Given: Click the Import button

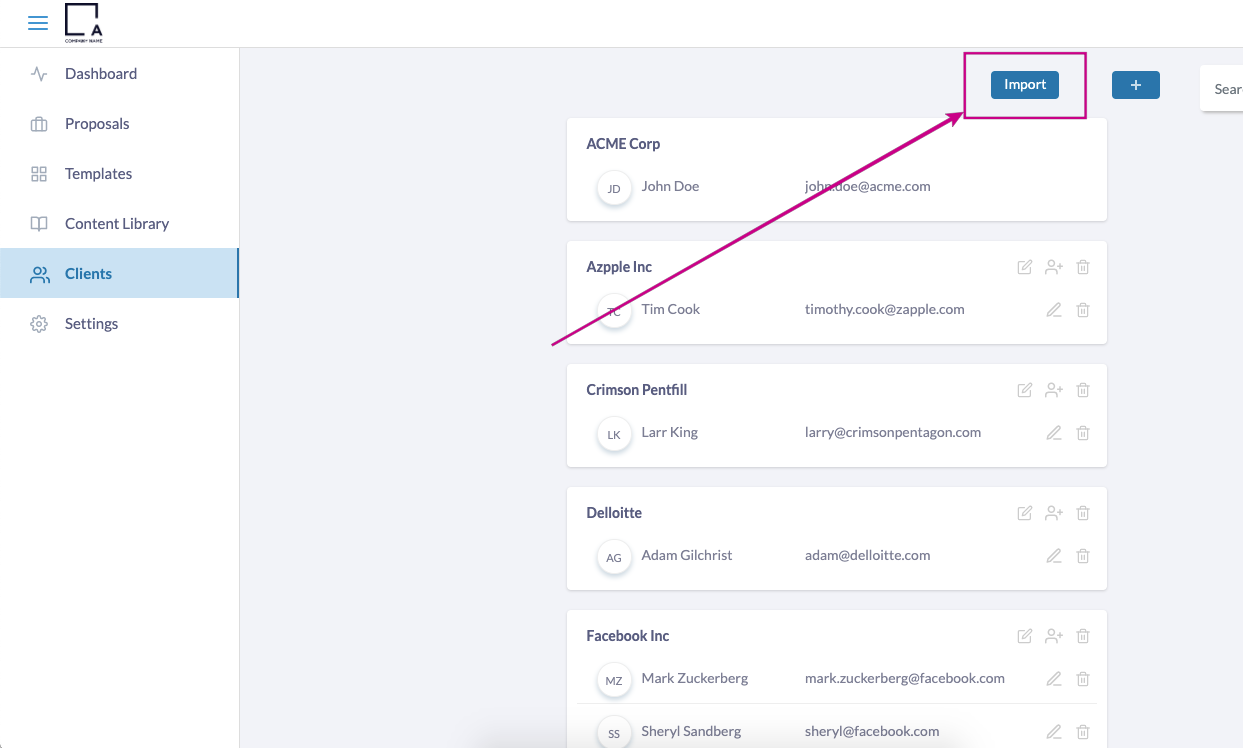Looking at the screenshot, I should pos(1025,85).
